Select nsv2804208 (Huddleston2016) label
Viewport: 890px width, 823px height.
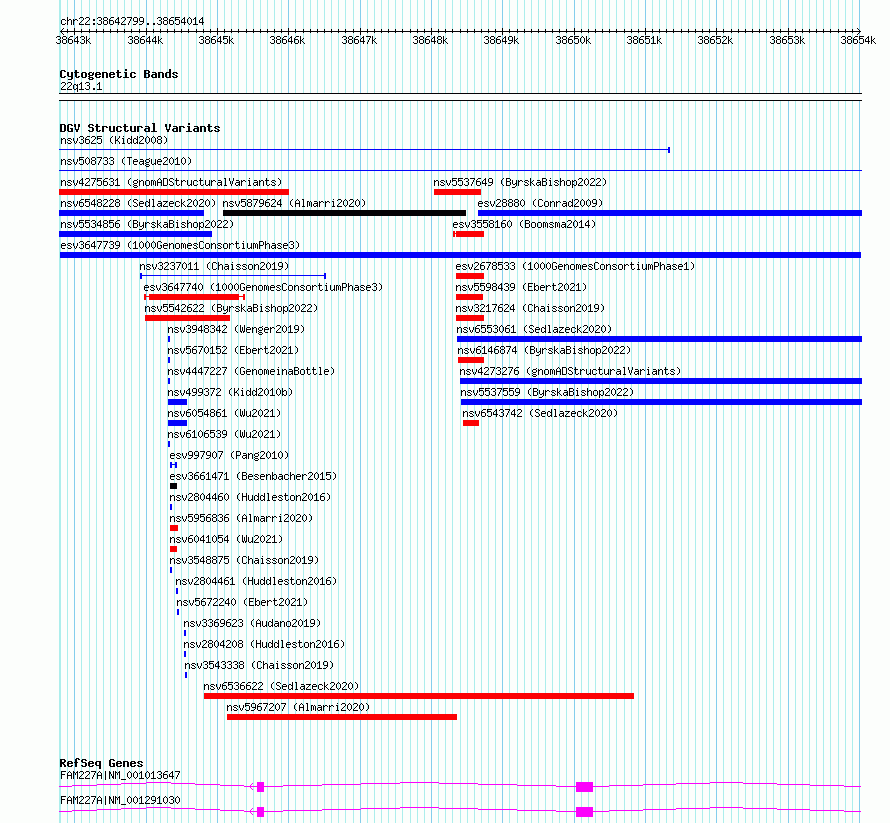click(x=264, y=644)
